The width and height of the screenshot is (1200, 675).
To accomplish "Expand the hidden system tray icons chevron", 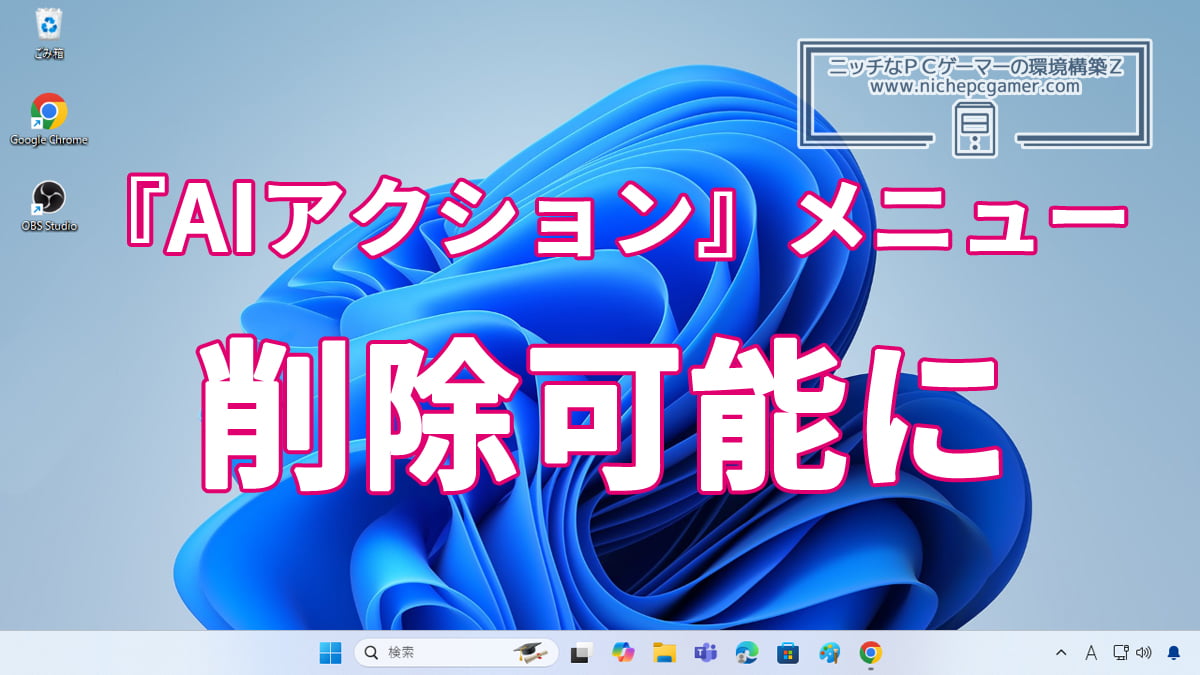I will point(1061,653).
